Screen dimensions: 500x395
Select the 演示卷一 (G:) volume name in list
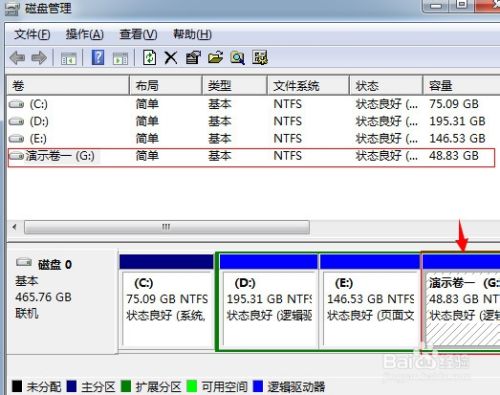[x=60, y=156]
